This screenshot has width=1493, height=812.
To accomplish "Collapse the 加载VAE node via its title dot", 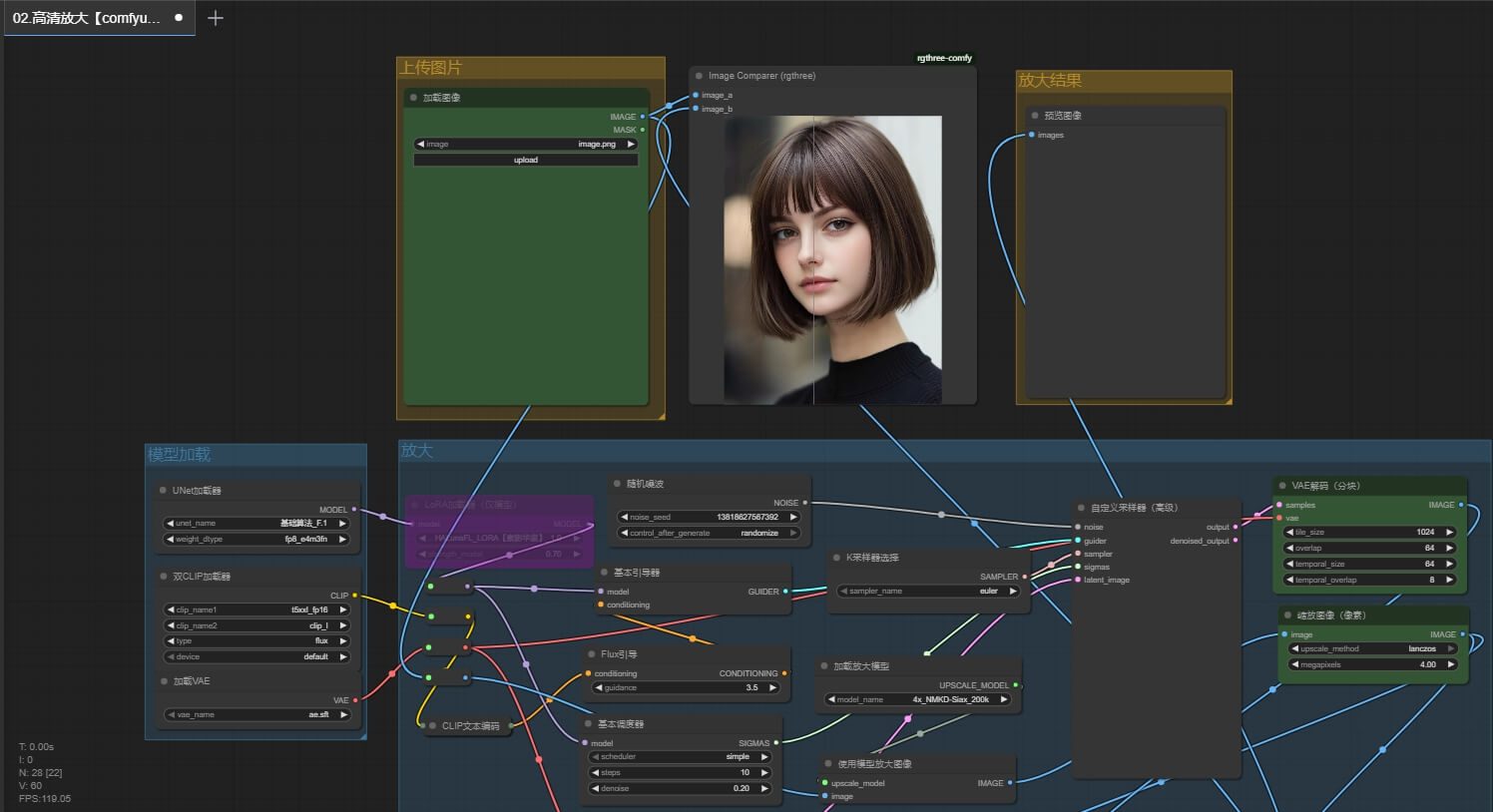I will click(x=163, y=681).
